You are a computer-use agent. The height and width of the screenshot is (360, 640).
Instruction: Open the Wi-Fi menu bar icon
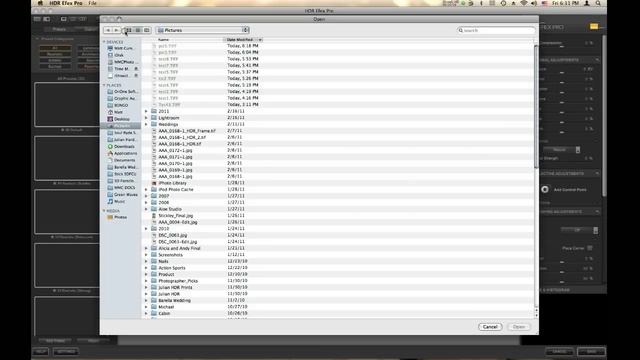pos(524,3)
